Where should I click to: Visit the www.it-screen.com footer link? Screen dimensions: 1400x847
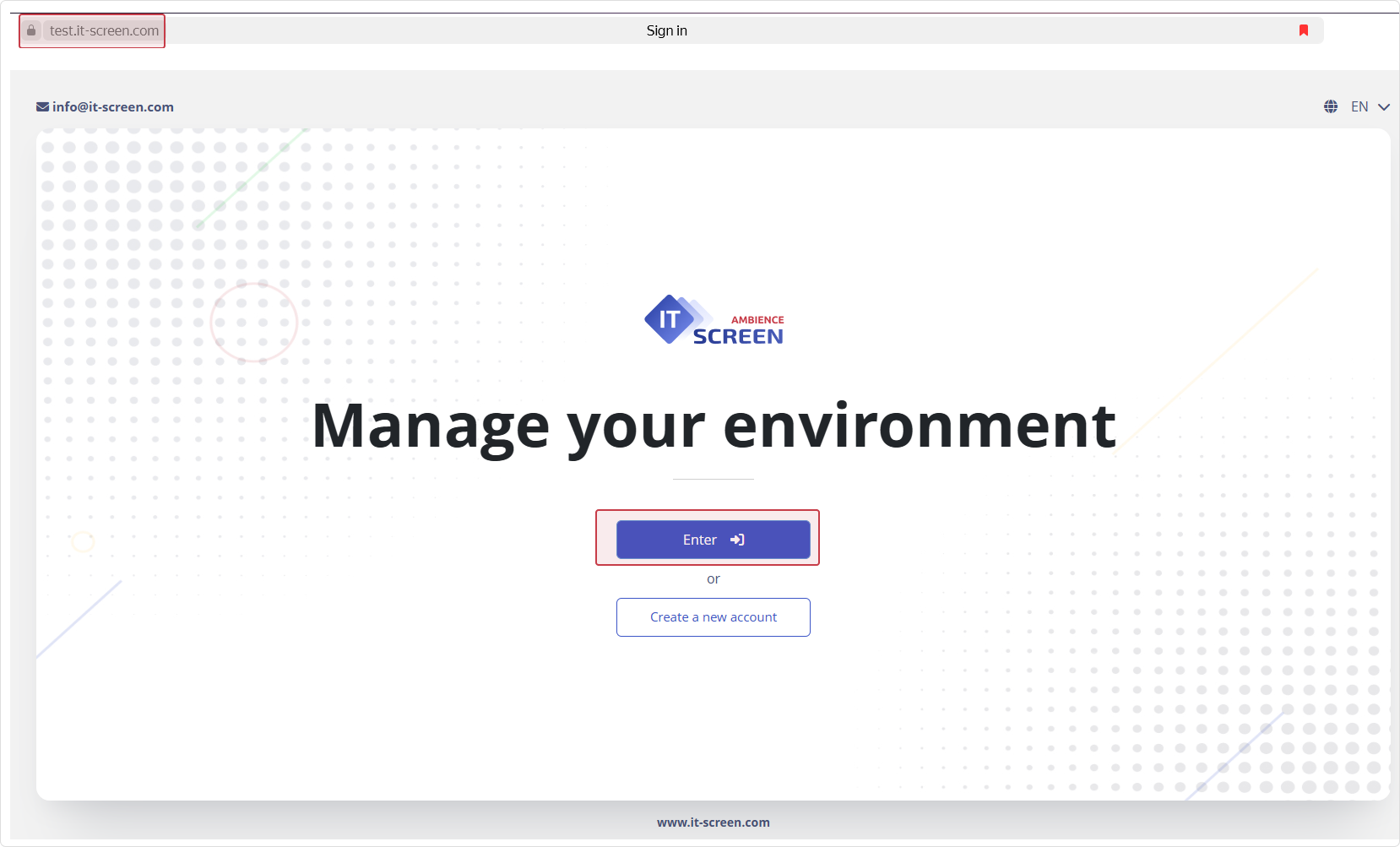click(713, 823)
